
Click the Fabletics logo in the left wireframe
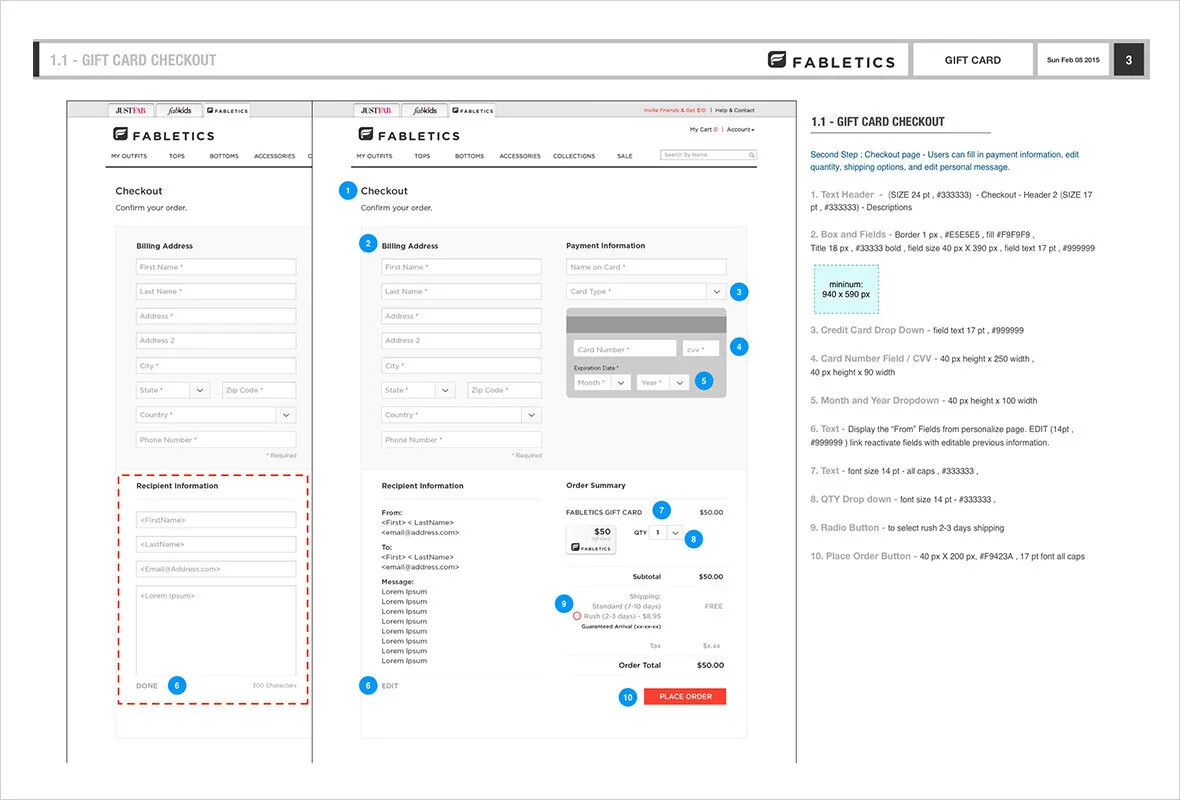(x=163, y=135)
